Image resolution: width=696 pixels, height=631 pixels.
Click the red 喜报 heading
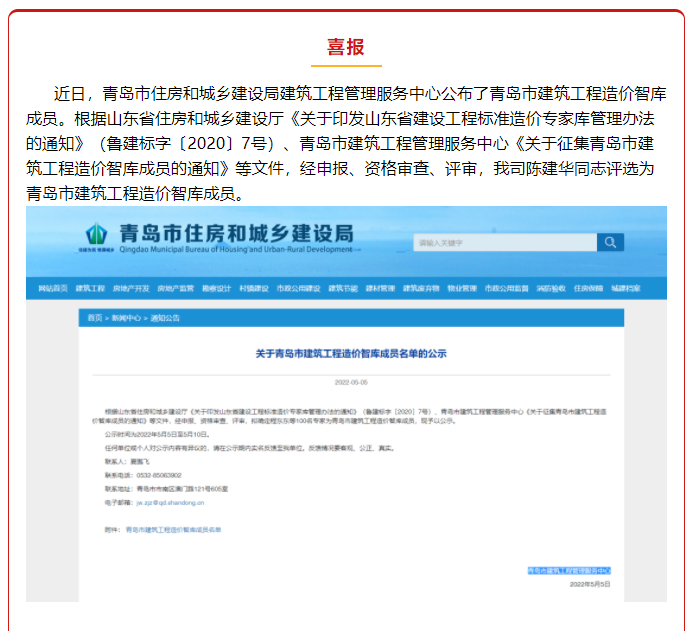(x=346, y=47)
